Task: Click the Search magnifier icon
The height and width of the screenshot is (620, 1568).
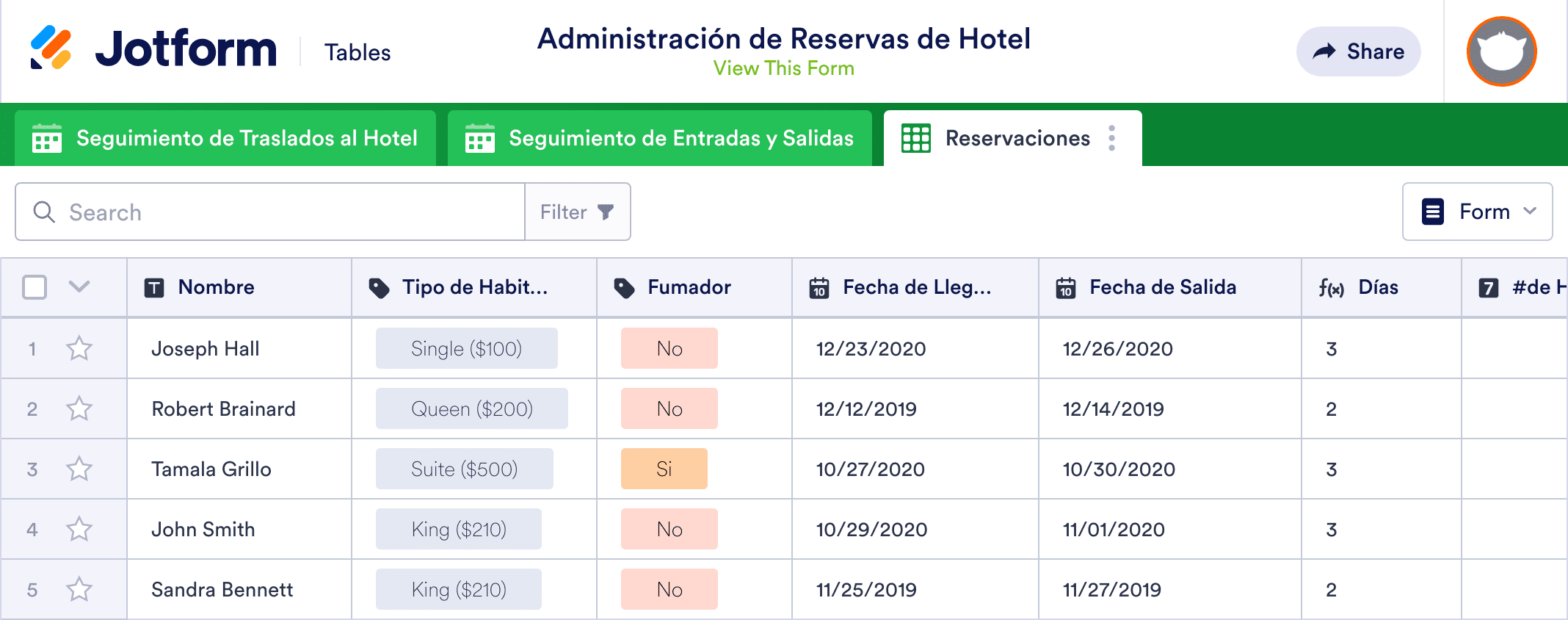Action: [44, 212]
